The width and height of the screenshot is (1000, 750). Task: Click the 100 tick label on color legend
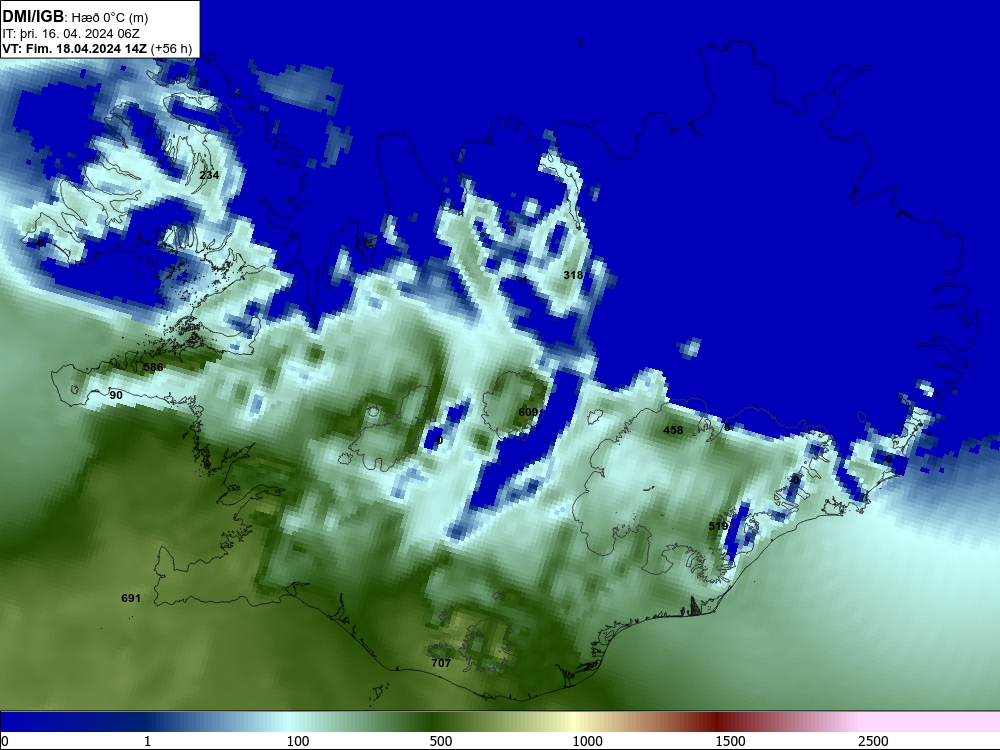pyautogui.click(x=298, y=741)
